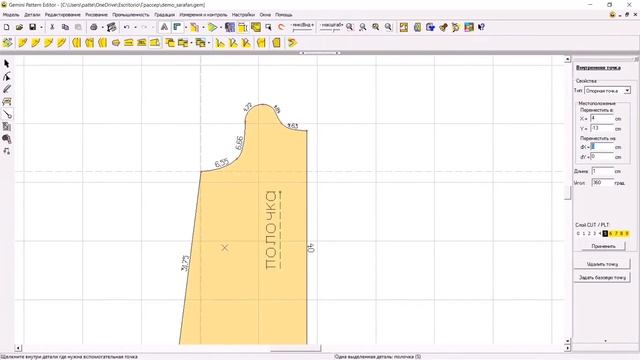Select the measuring tool under the pencil
This screenshot has width=640, height=360.
click(x=7, y=102)
